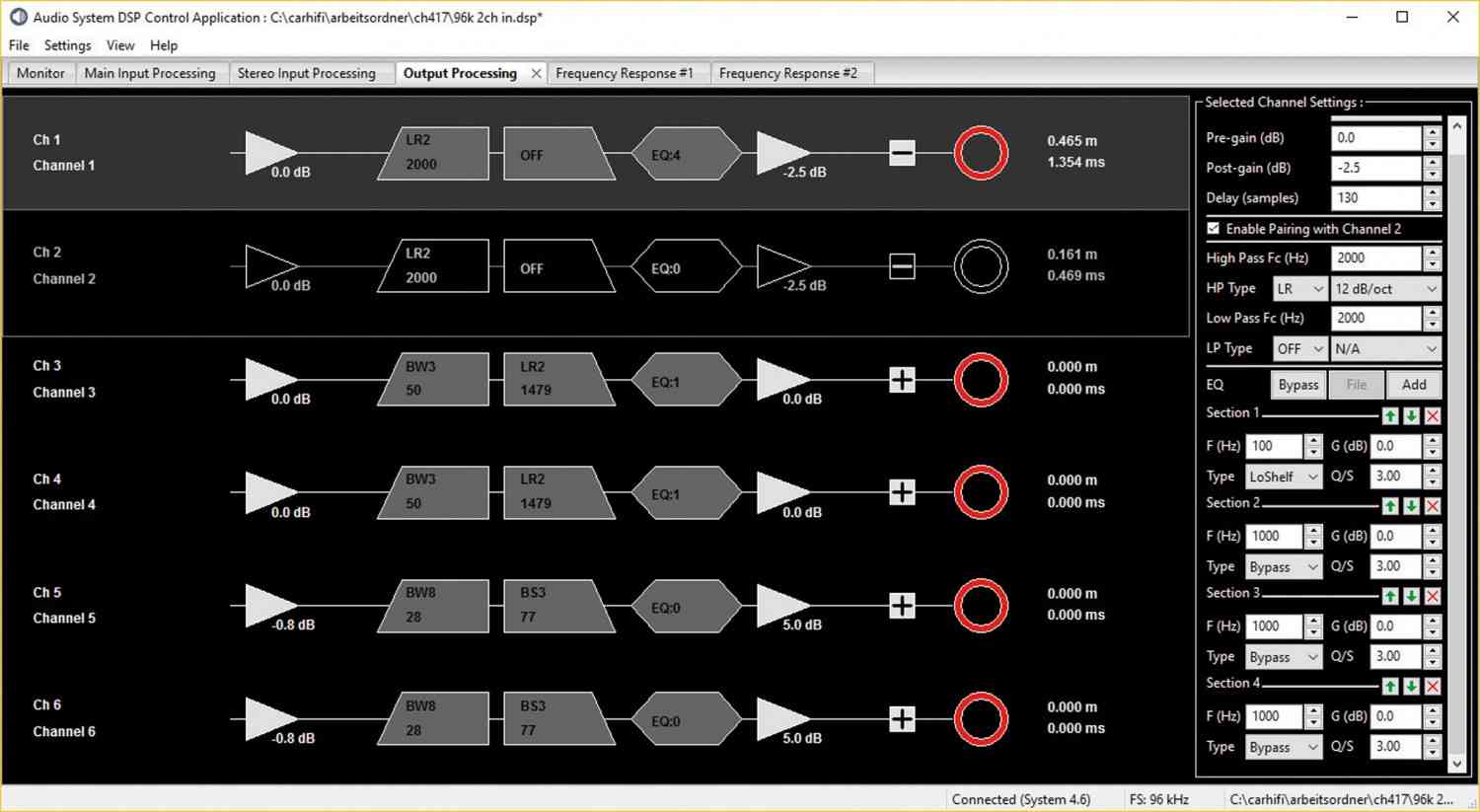Open the Help menu

pos(164,45)
